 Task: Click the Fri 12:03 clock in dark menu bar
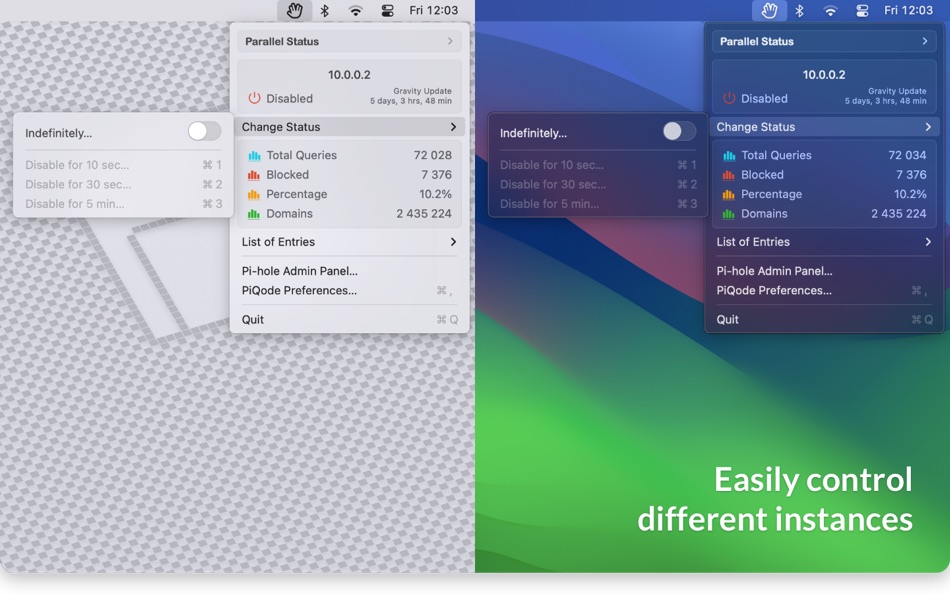click(909, 10)
